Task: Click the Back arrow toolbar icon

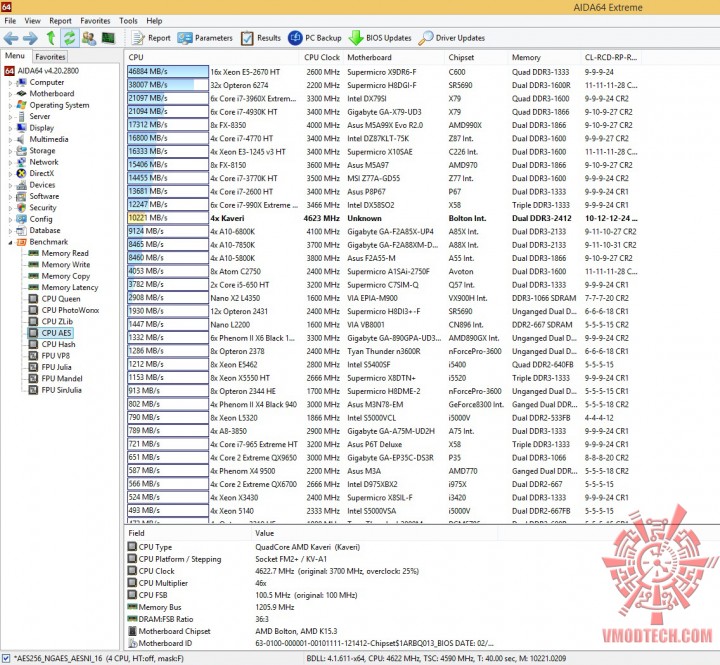Action: [x=11, y=38]
